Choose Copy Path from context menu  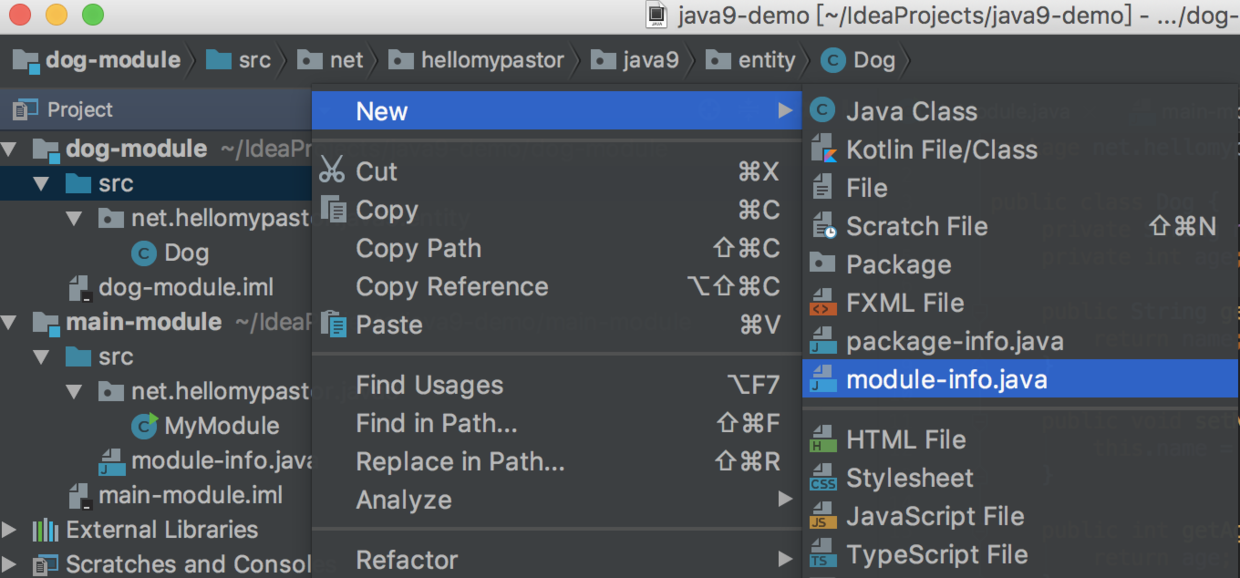(x=418, y=249)
